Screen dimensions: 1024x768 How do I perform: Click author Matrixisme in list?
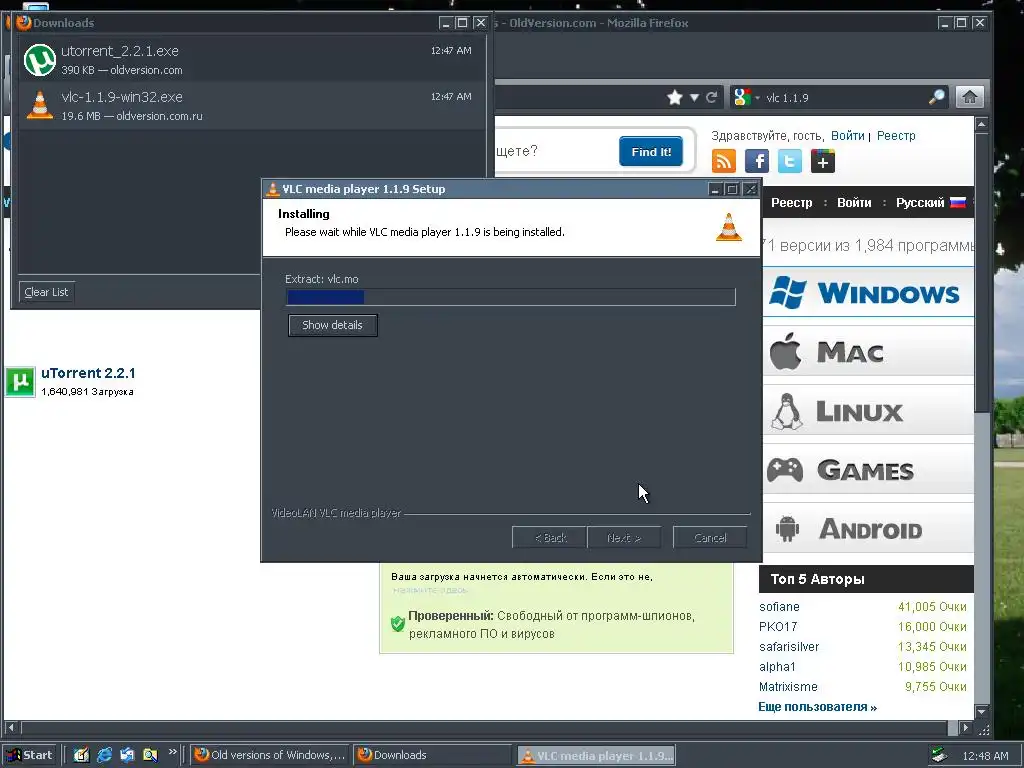[x=788, y=687]
